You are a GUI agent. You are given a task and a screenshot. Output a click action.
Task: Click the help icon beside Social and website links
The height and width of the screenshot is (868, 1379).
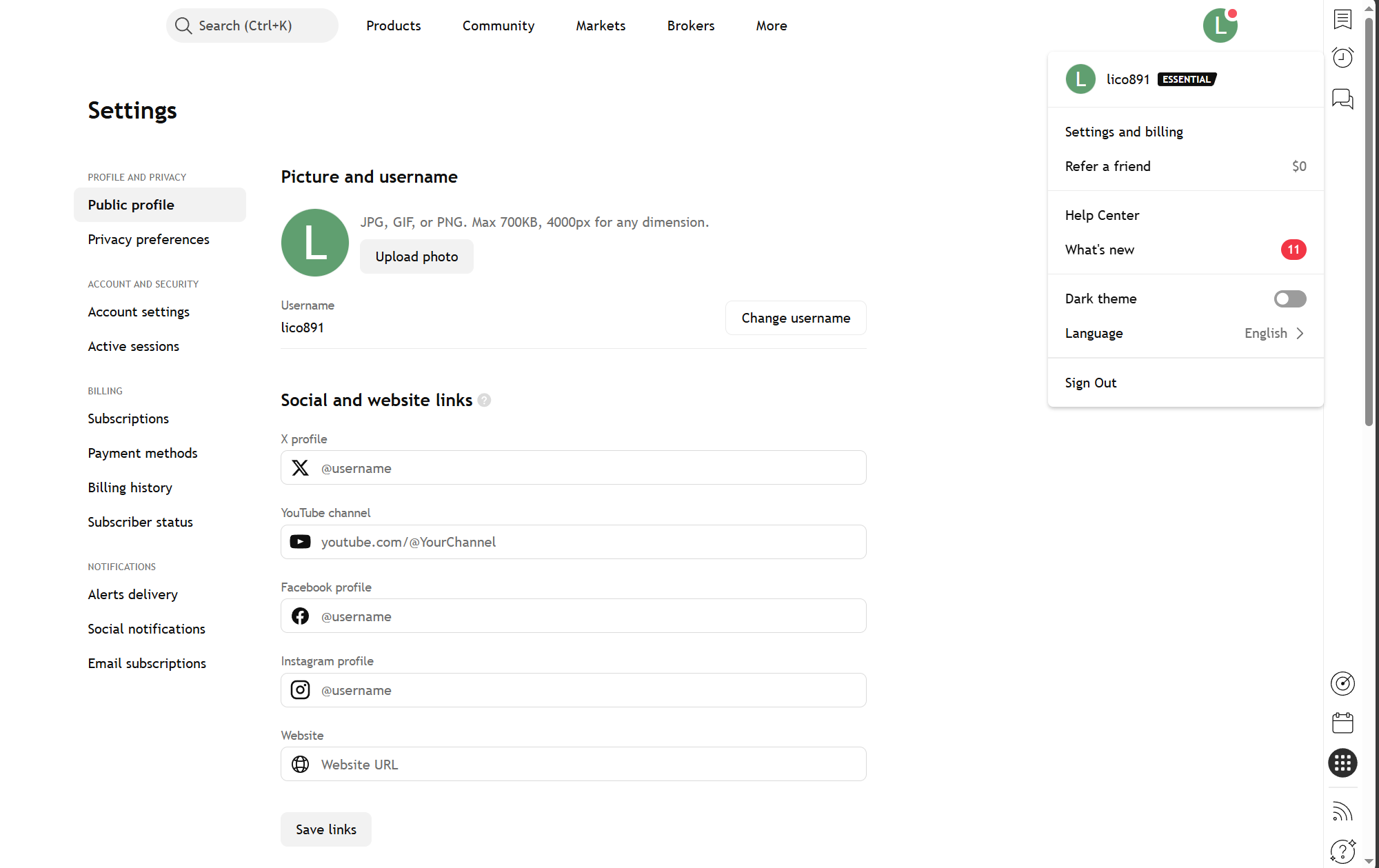(x=484, y=401)
